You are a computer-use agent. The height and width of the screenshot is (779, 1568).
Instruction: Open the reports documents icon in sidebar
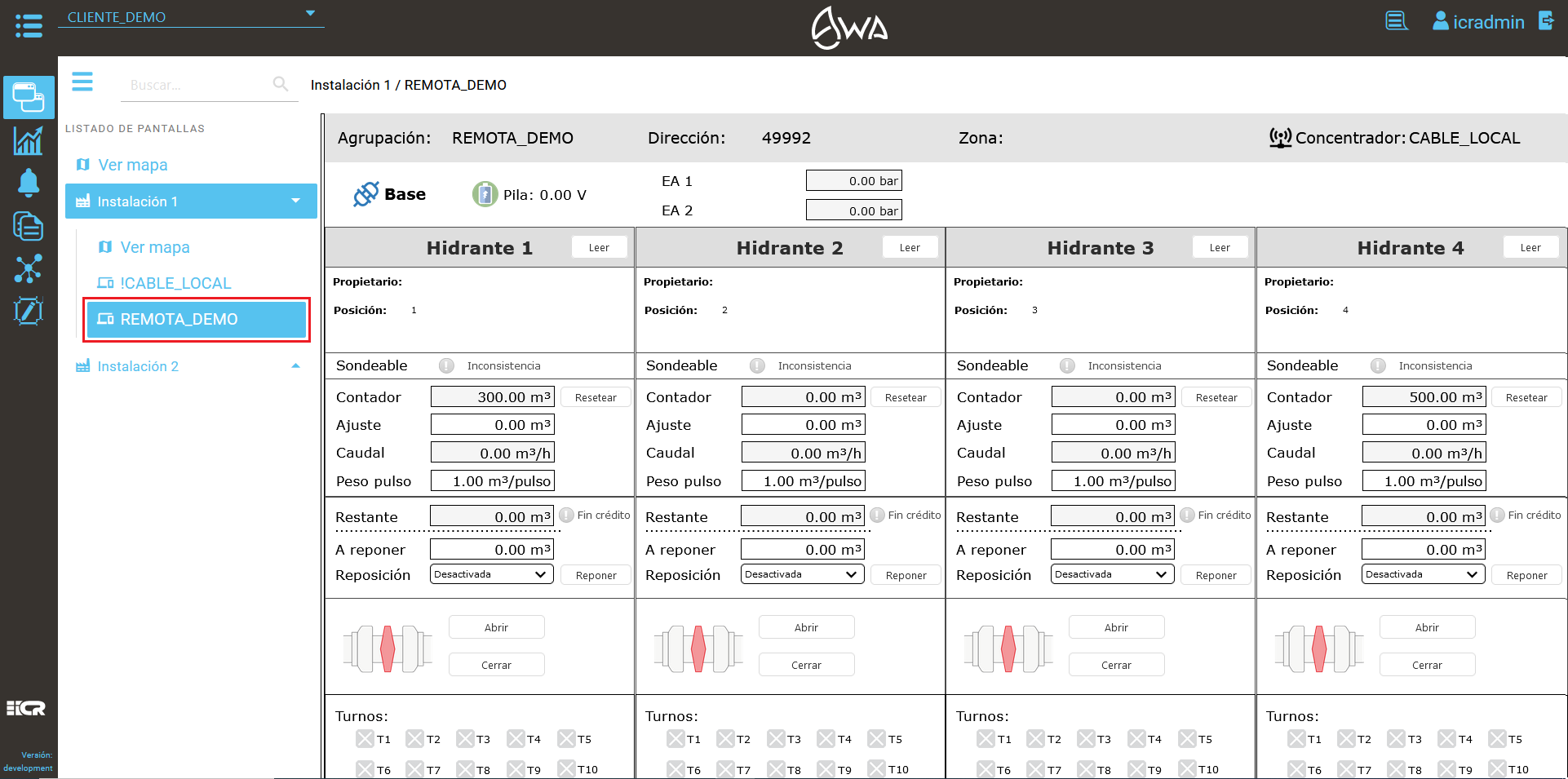tap(28, 226)
